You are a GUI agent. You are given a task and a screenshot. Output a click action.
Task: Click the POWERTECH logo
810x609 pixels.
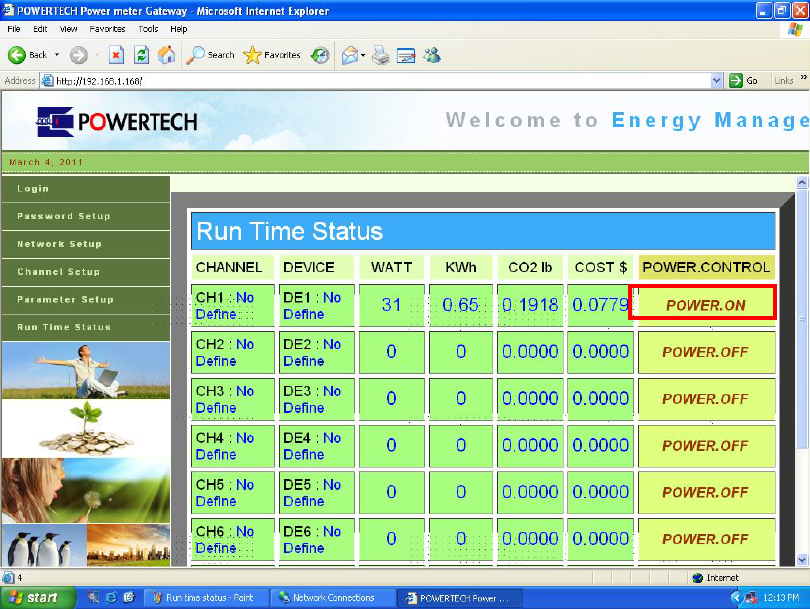117,122
